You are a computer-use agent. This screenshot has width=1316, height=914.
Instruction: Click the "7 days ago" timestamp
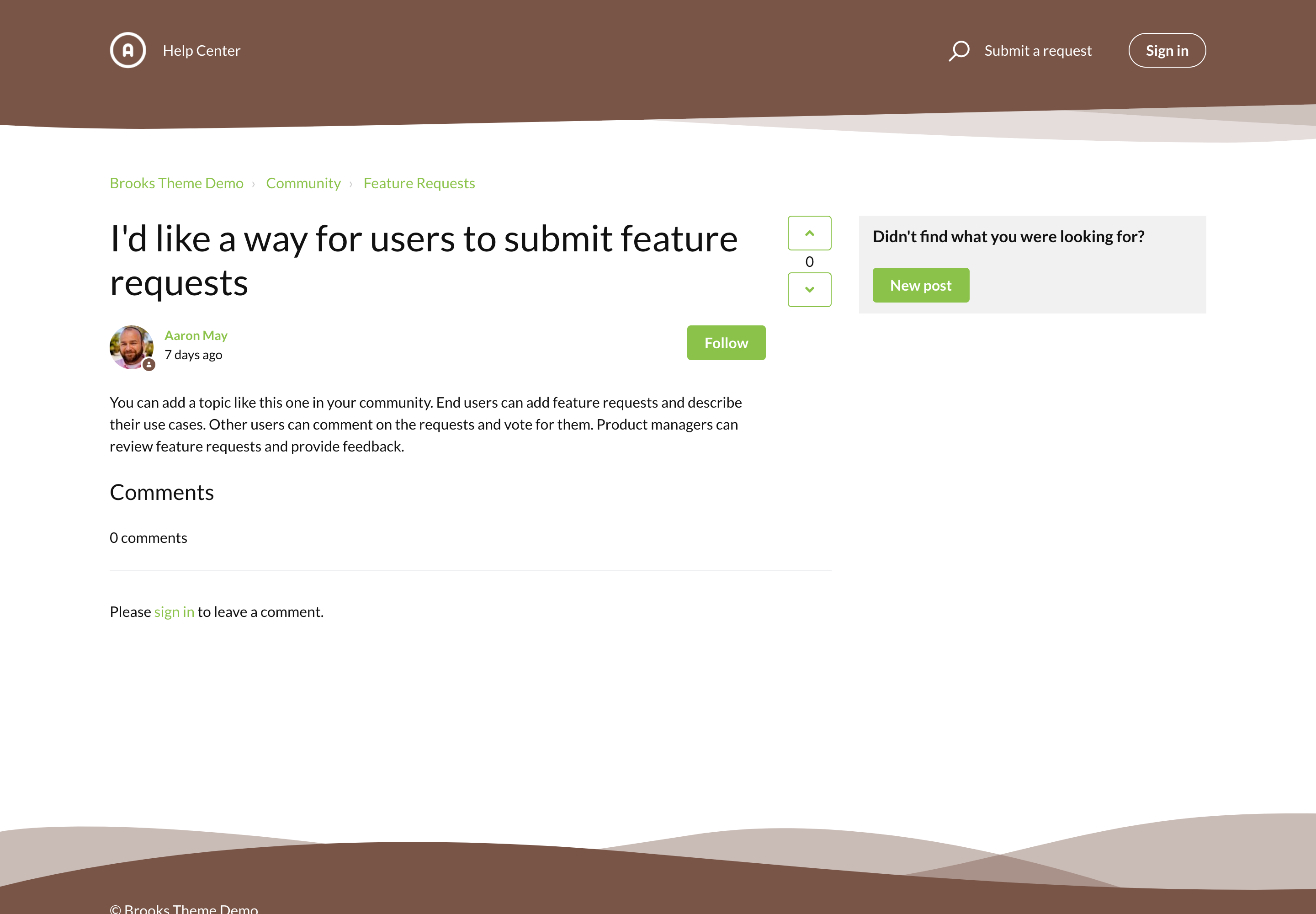194,355
